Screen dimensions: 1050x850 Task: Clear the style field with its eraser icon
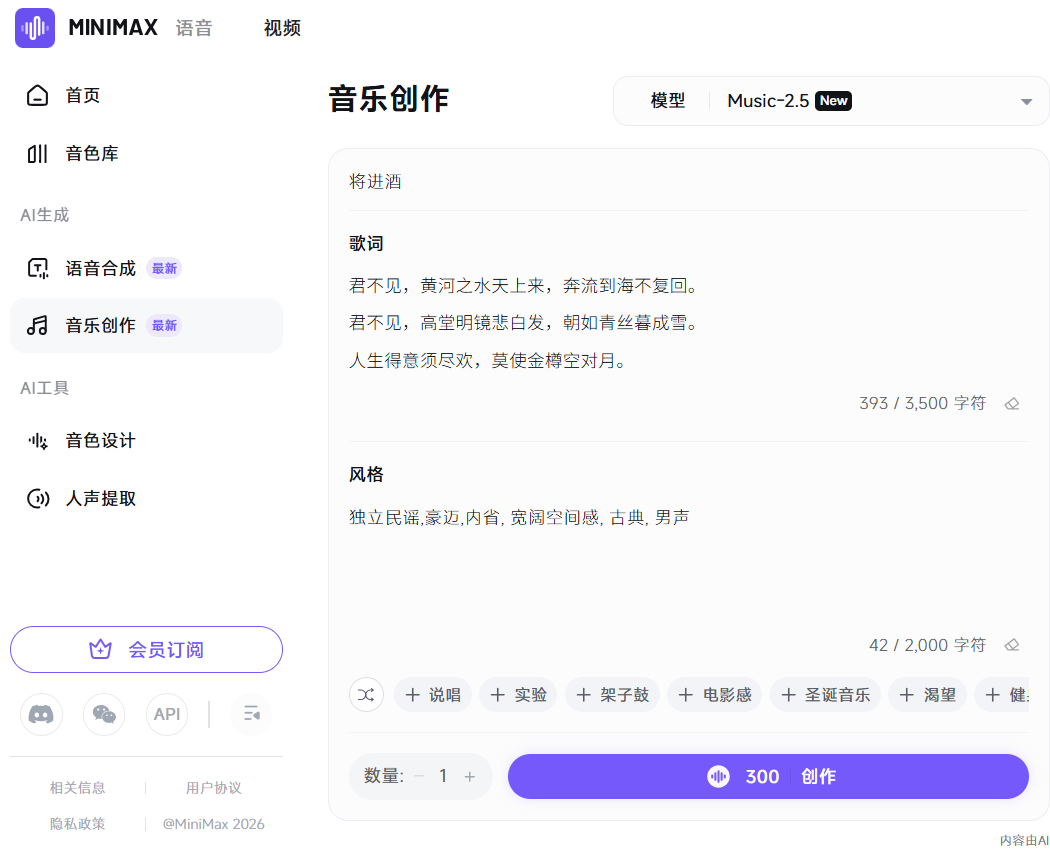pos(1011,645)
